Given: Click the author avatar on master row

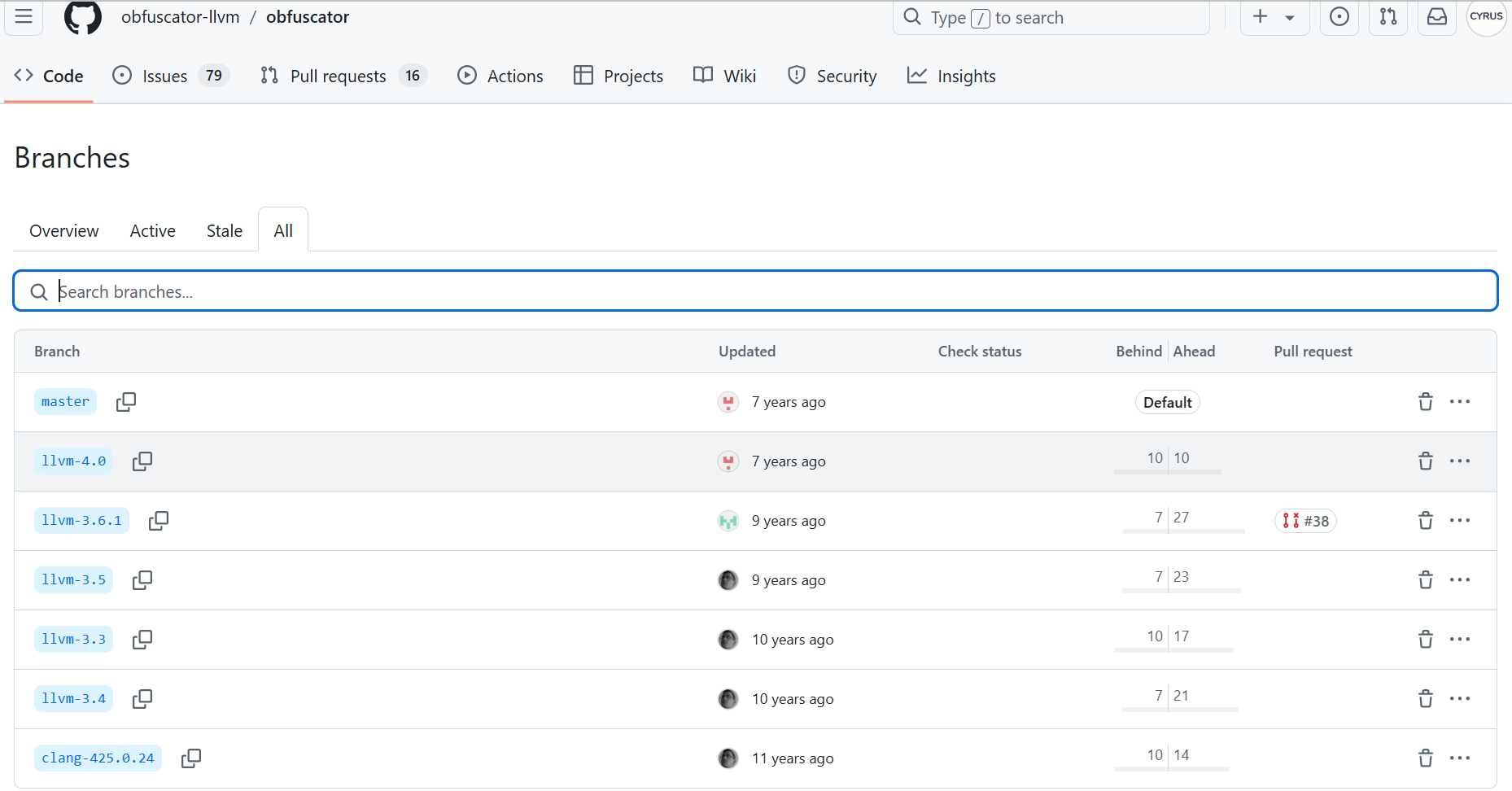Looking at the screenshot, I should click(x=728, y=402).
